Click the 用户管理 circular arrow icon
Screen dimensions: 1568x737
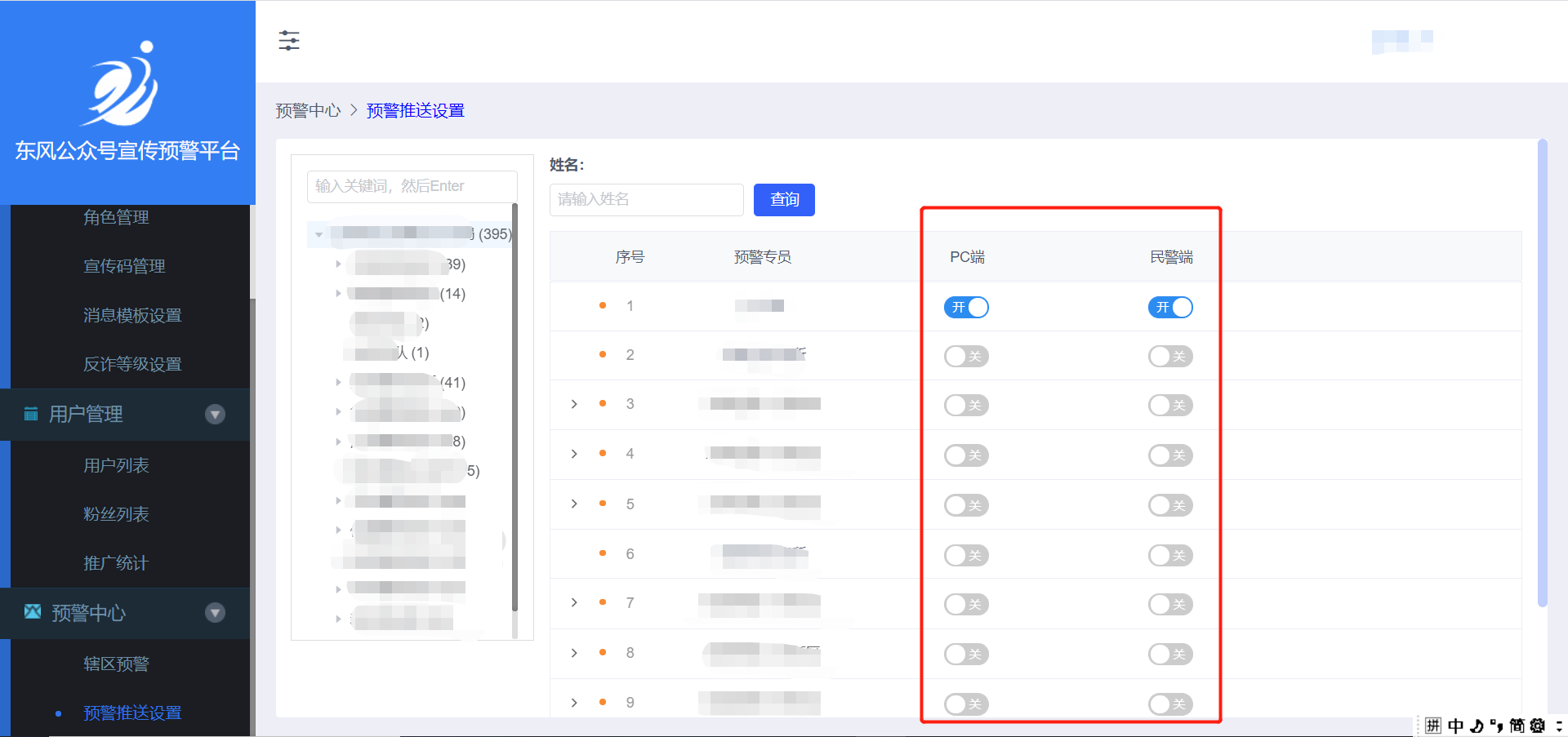(x=215, y=415)
